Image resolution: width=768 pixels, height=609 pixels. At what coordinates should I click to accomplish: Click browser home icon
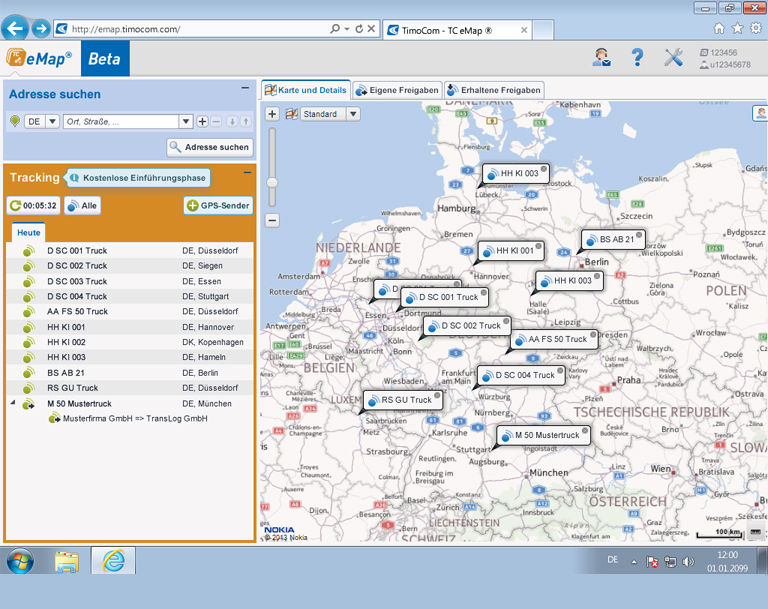click(x=719, y=28)
